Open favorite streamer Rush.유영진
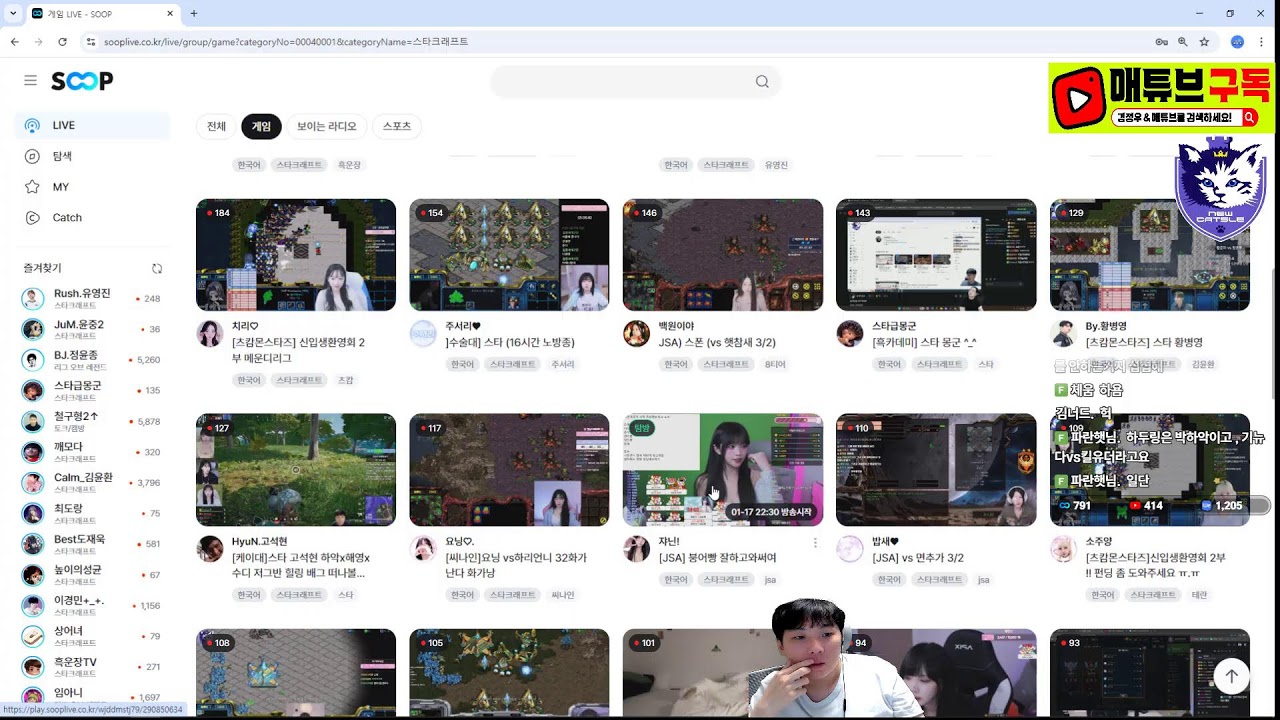This screenshot has height=720, width=1280. [92, 299]
